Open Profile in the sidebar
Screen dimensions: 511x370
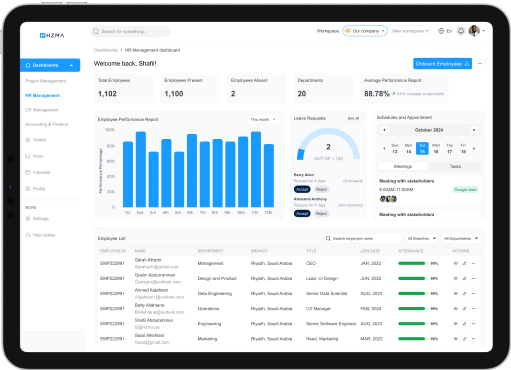(x=35, y=189)
